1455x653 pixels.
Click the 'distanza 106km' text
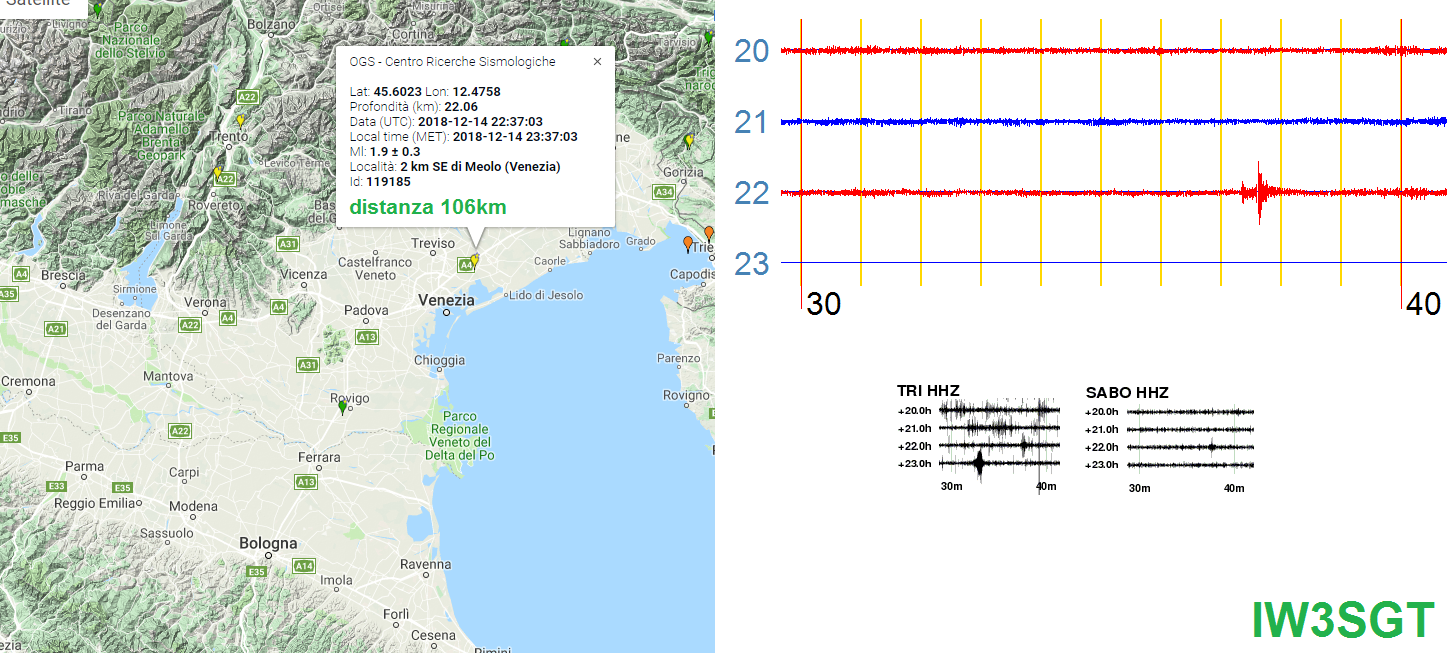tap(428, 207)
